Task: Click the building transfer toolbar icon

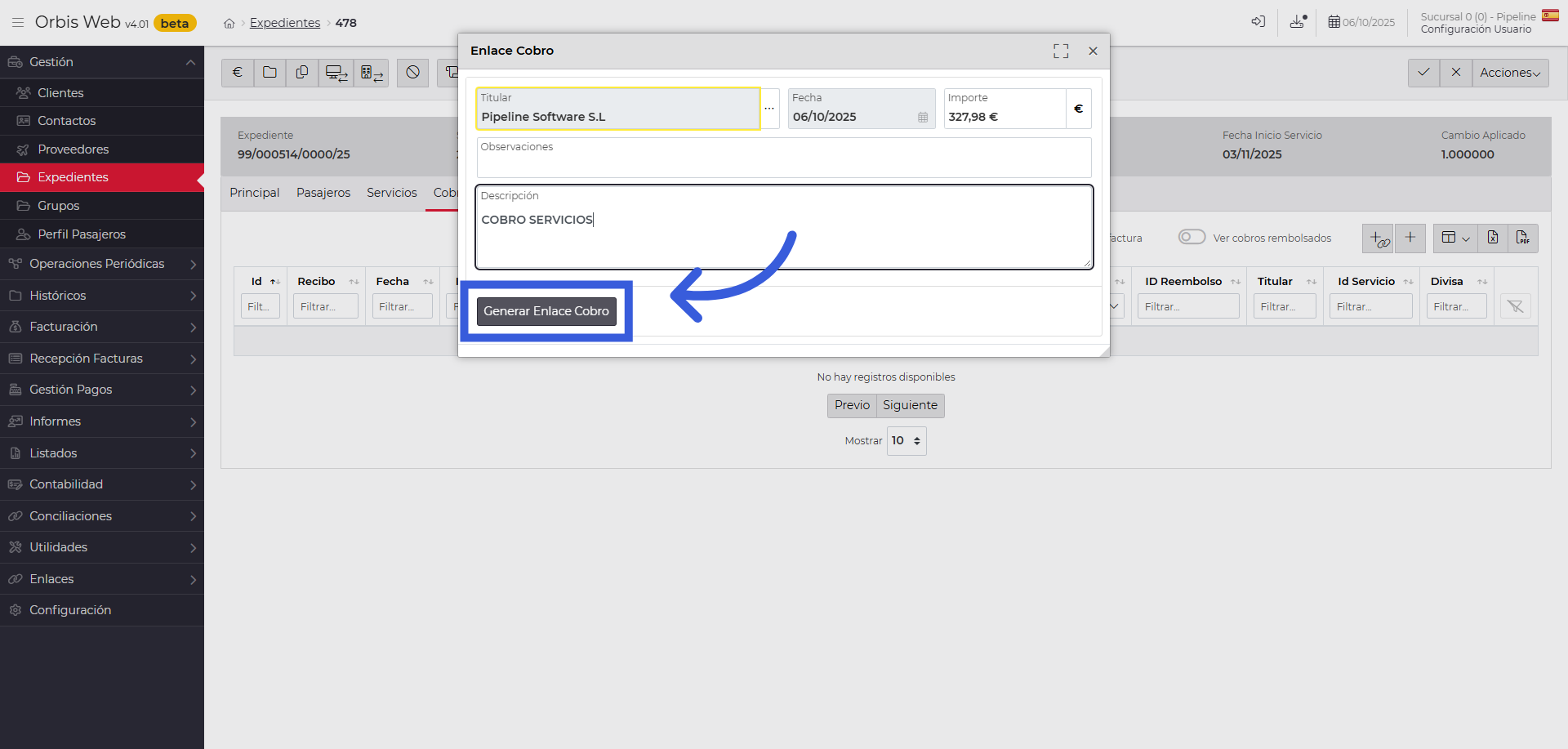Action: point(372,73)
